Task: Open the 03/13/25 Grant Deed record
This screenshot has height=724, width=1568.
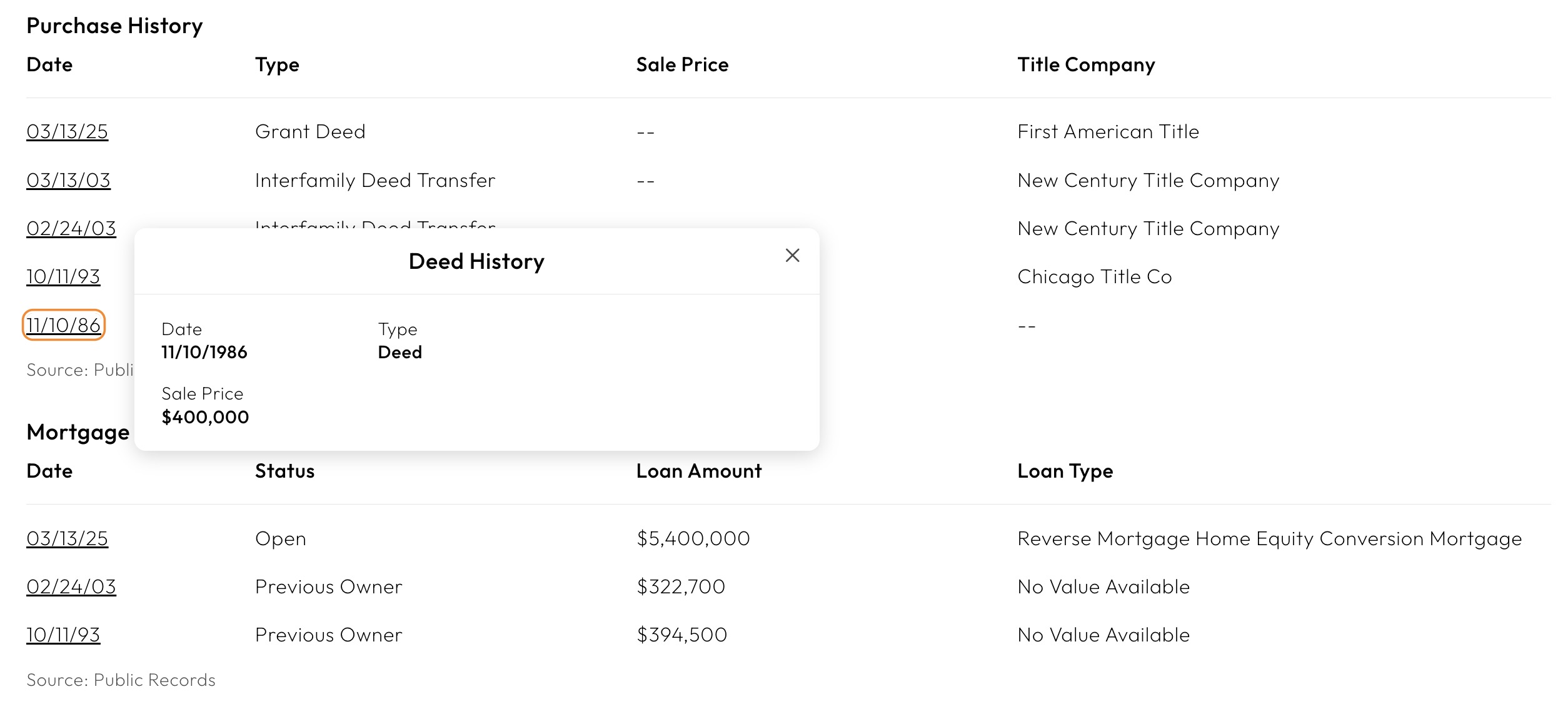Action: pos(67,132)
